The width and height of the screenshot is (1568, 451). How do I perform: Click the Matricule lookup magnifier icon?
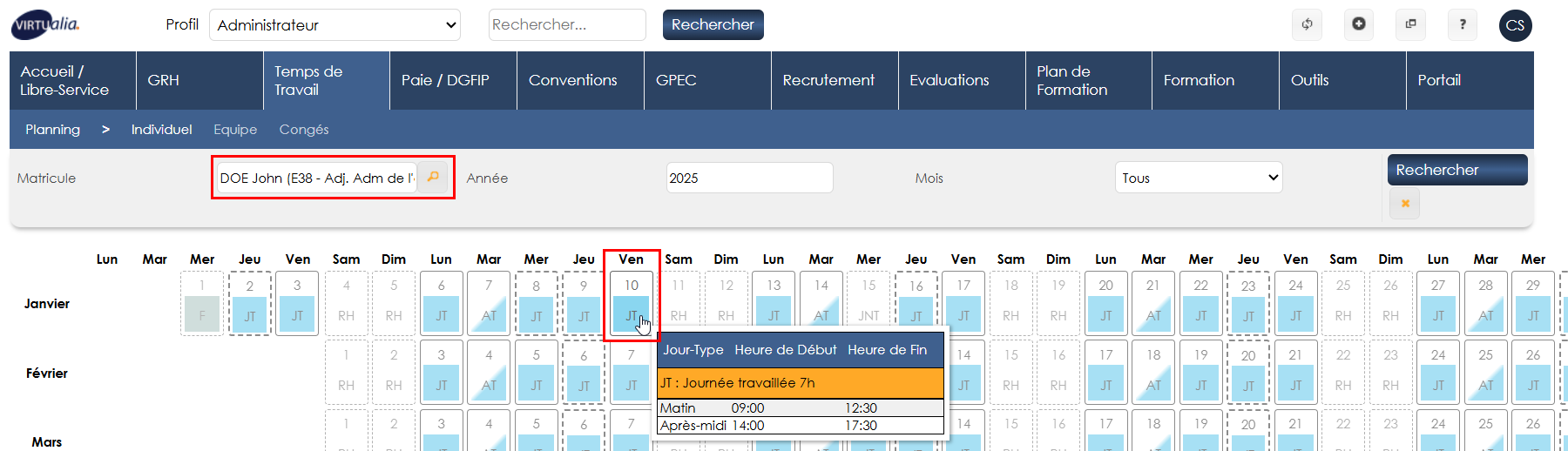point(433,177)
